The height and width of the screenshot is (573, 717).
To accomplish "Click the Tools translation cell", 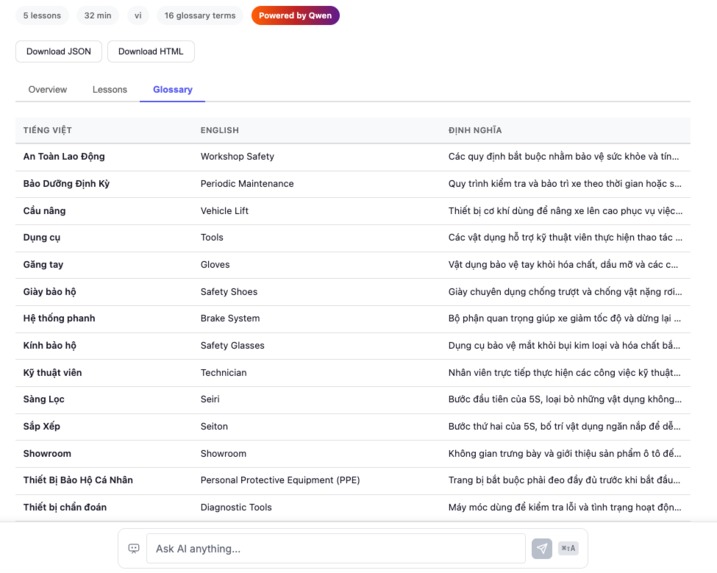I will [212, 237].
